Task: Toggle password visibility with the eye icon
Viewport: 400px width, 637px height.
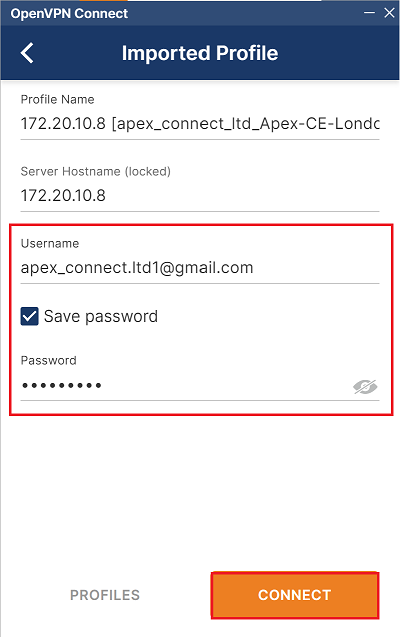Action: (x=365, y=387)
